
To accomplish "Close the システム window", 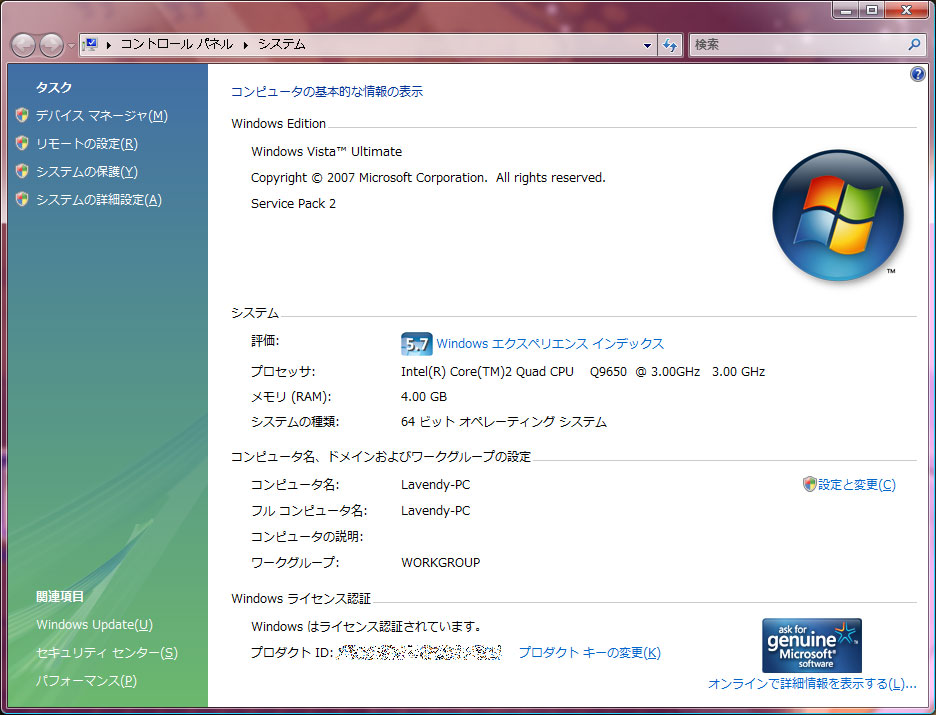I will 906,10.
